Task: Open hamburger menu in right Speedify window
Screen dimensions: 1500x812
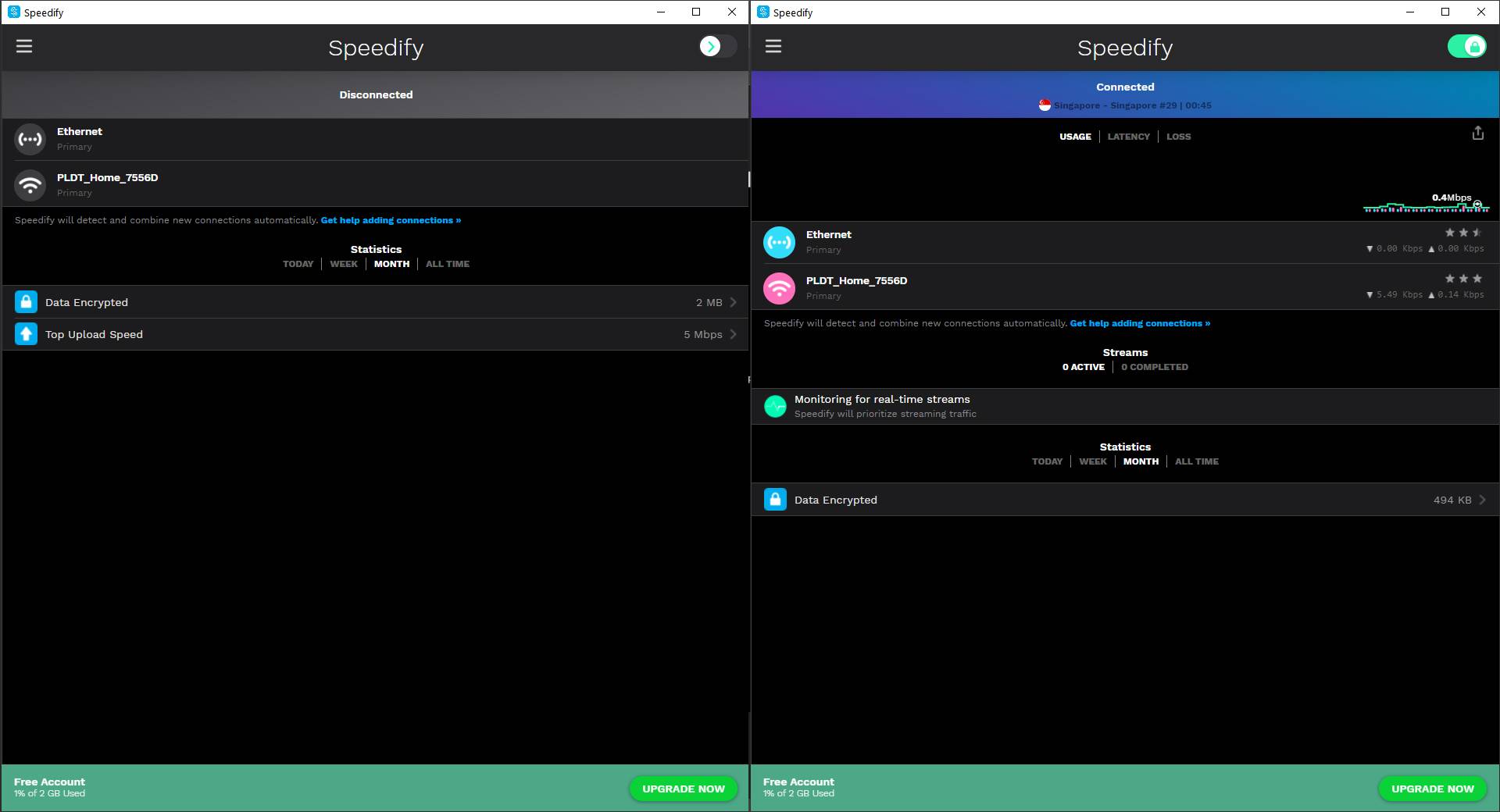Action: tap(773, 47)
